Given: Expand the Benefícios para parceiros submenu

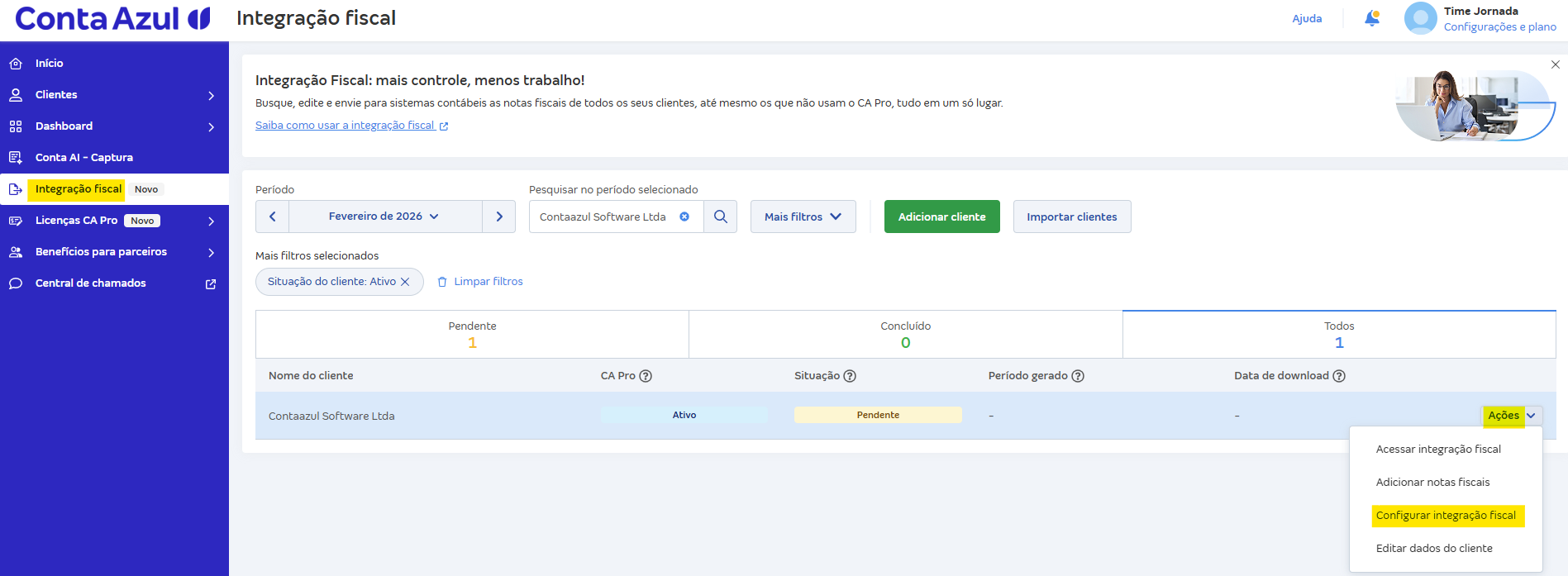Looking at the screenshot, I should [x=212, y=253].
